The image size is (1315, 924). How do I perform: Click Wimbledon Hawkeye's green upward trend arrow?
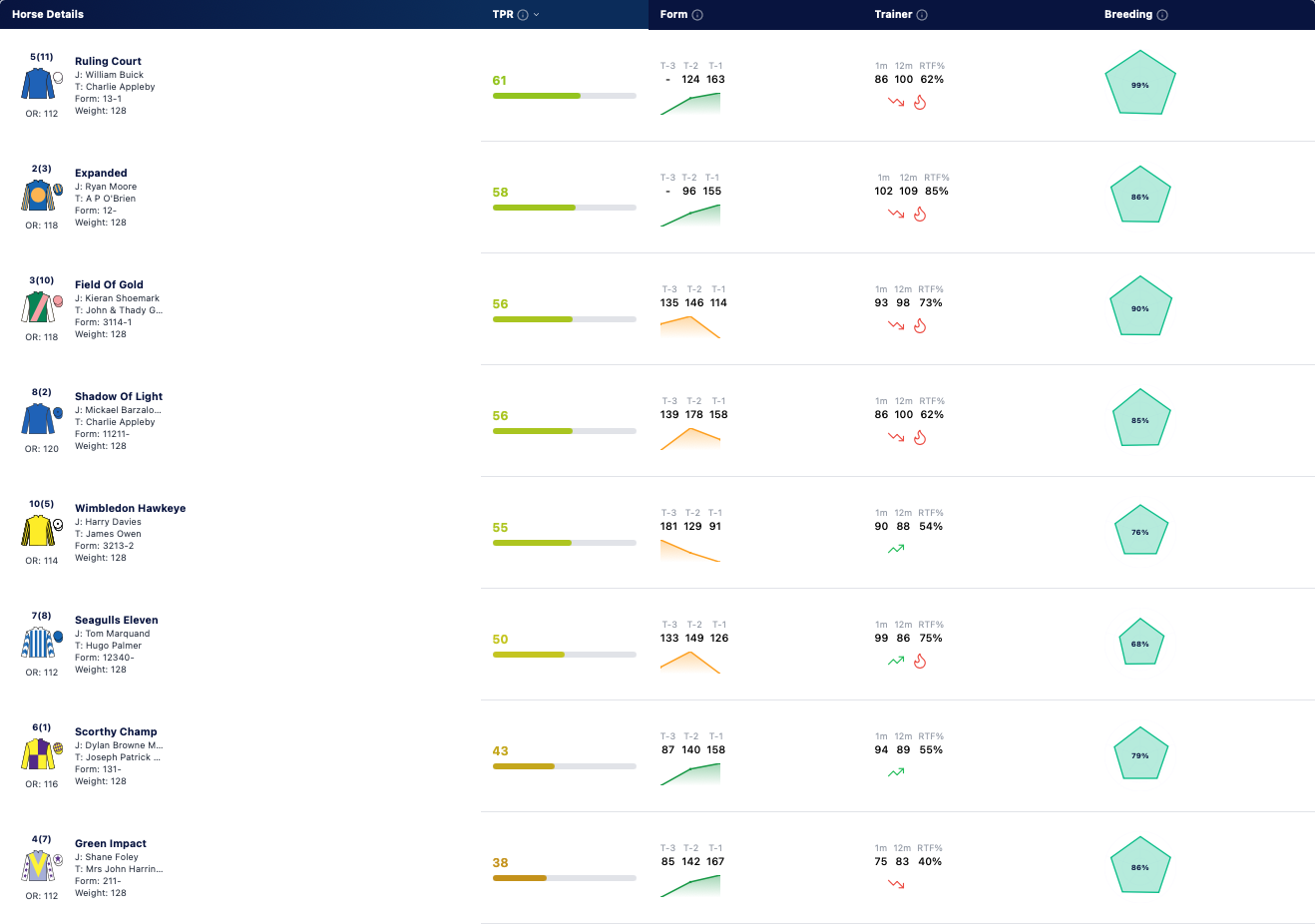(x=896, y=549)
